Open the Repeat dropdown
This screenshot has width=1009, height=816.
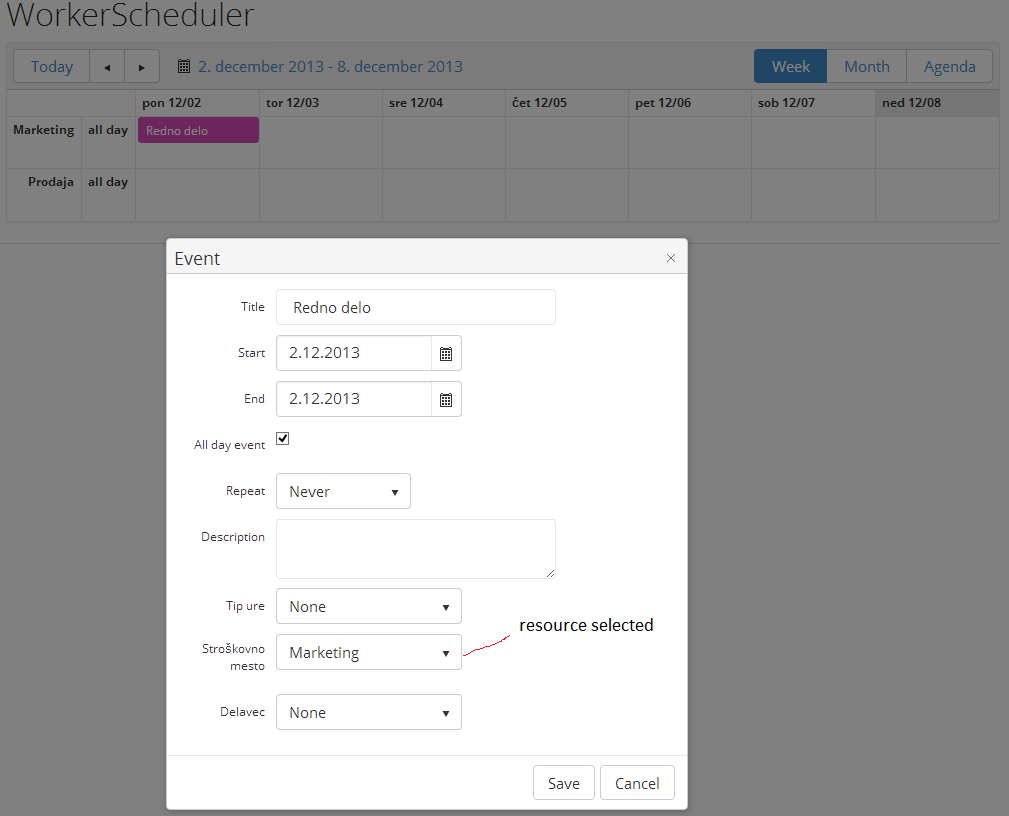343,491
